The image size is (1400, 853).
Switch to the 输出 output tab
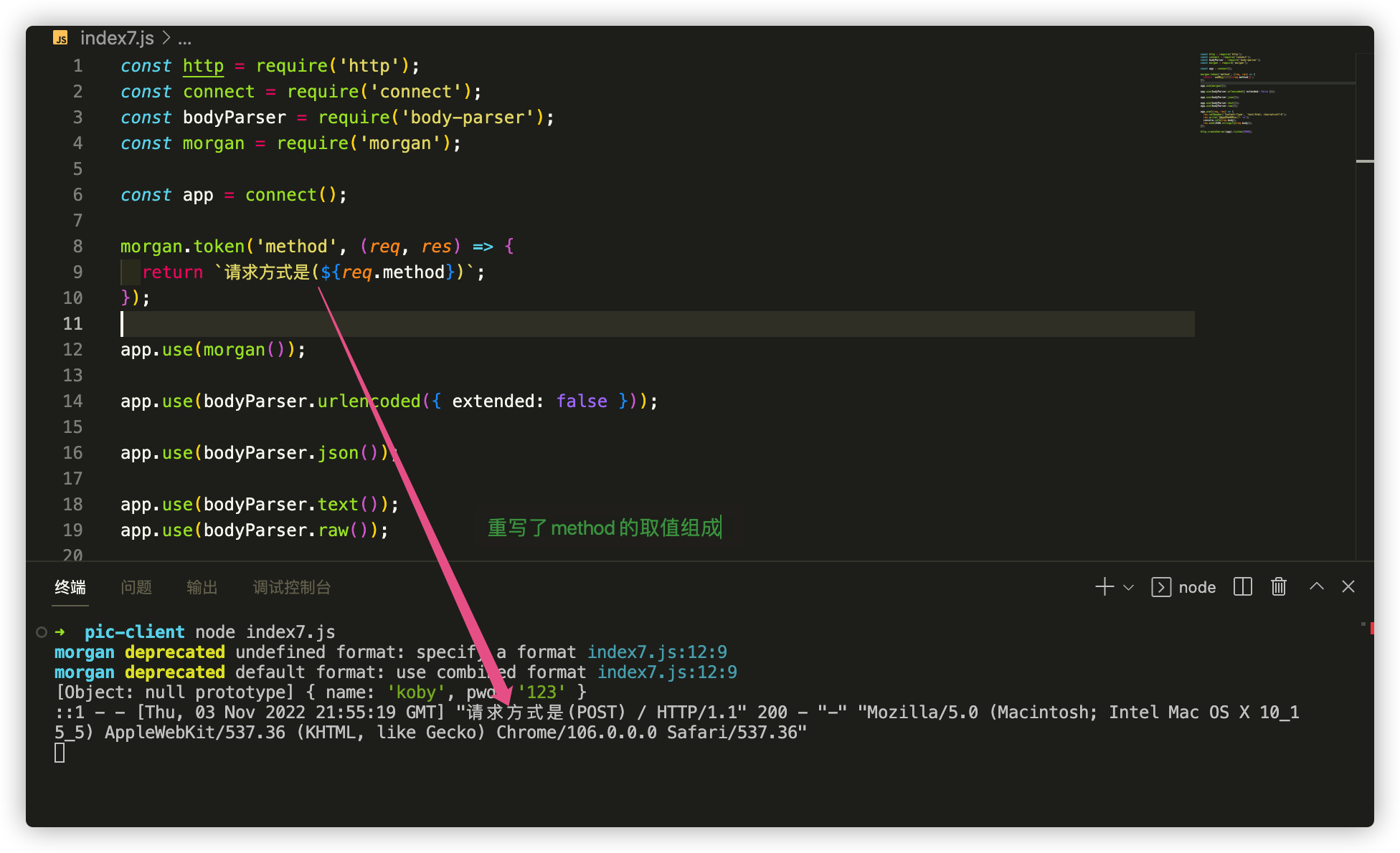[x=202, y=587]
